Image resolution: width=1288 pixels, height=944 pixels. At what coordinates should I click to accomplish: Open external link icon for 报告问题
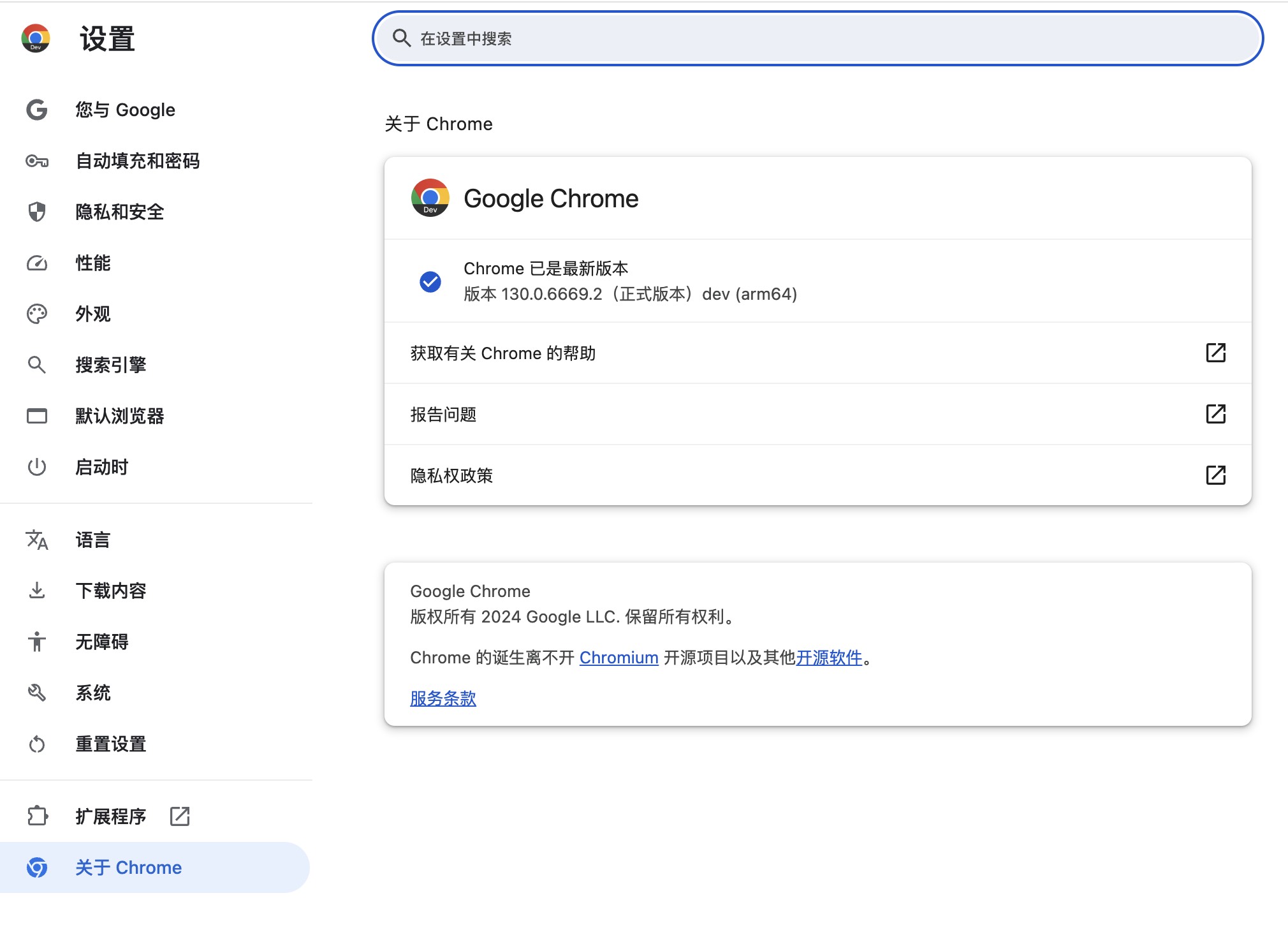pos(1216,414)
